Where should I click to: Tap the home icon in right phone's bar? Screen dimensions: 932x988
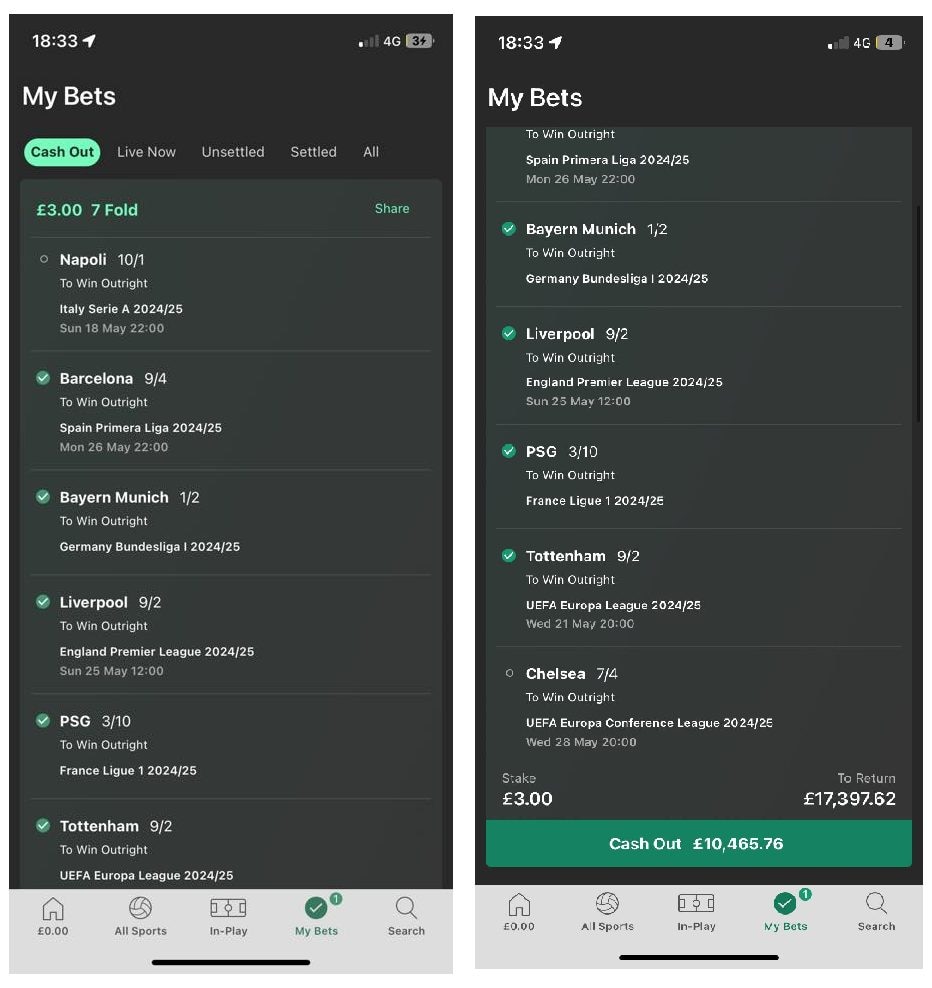click(x=519, y=904)
